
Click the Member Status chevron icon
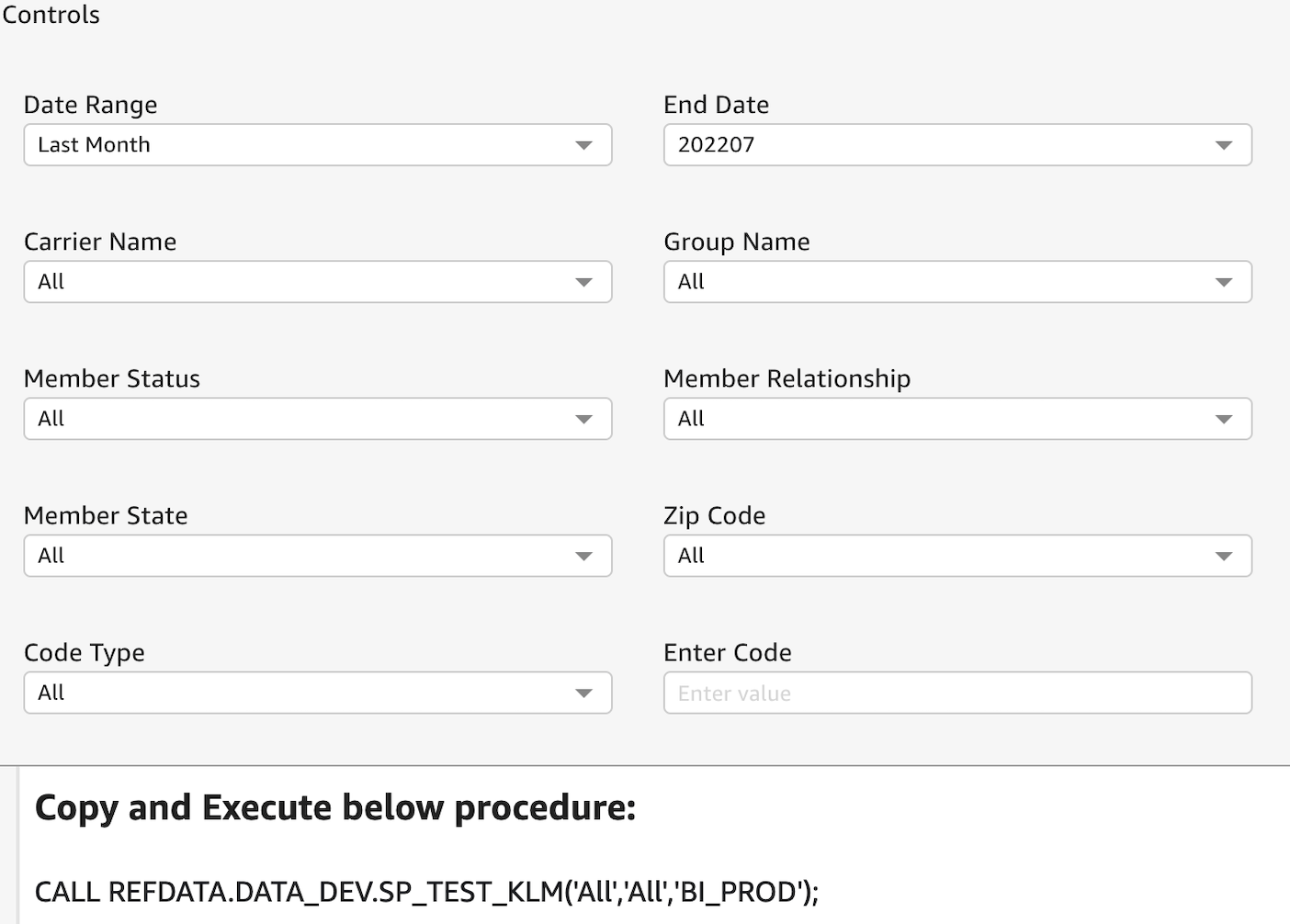(584, 418)
